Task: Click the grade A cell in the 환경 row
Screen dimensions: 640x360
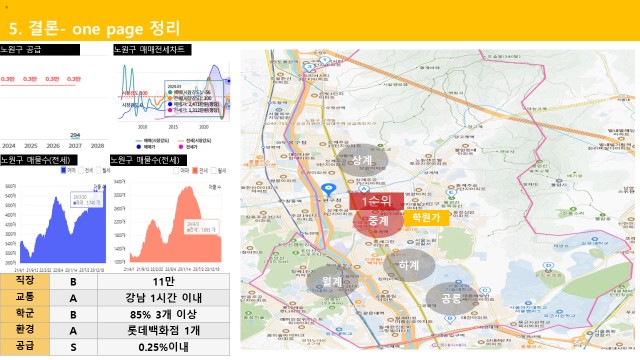Action: [x=73, y=331]
